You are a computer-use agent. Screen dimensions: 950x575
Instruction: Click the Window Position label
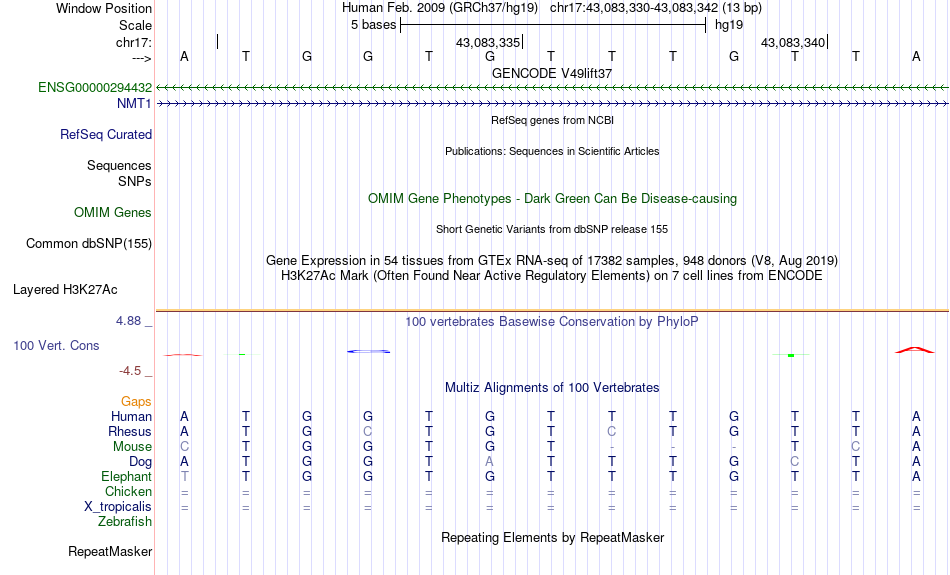[104, 8]
